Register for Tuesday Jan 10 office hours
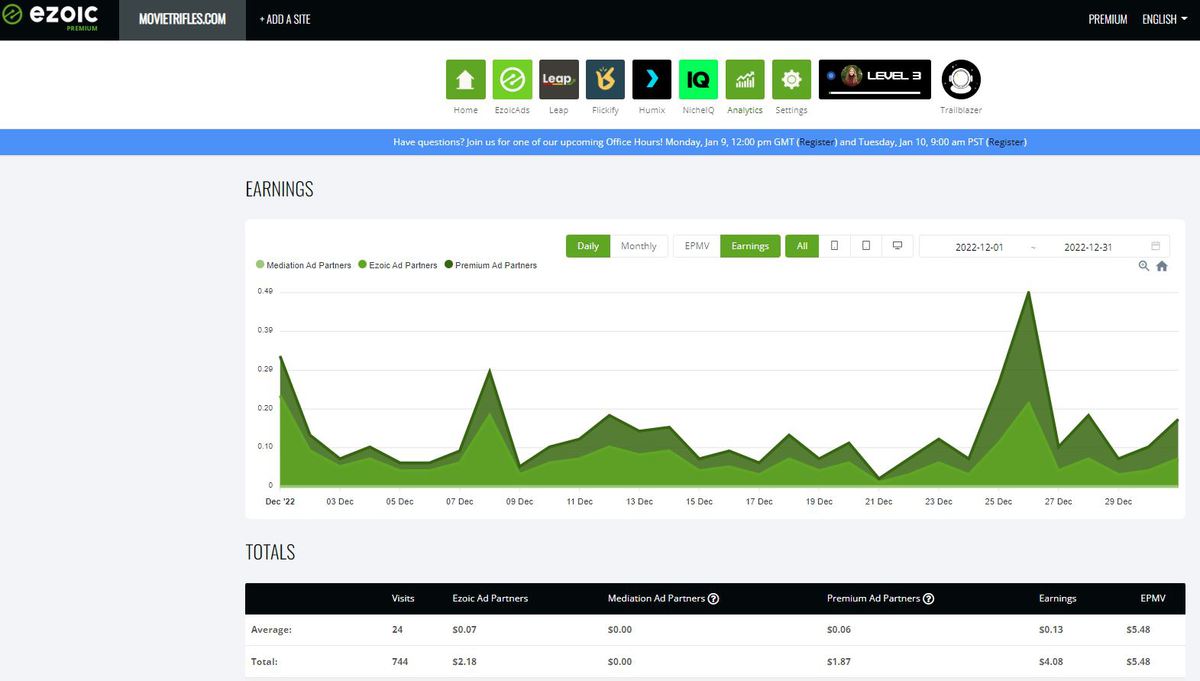Screen dimensions: 1200x681 point(1006,142)
